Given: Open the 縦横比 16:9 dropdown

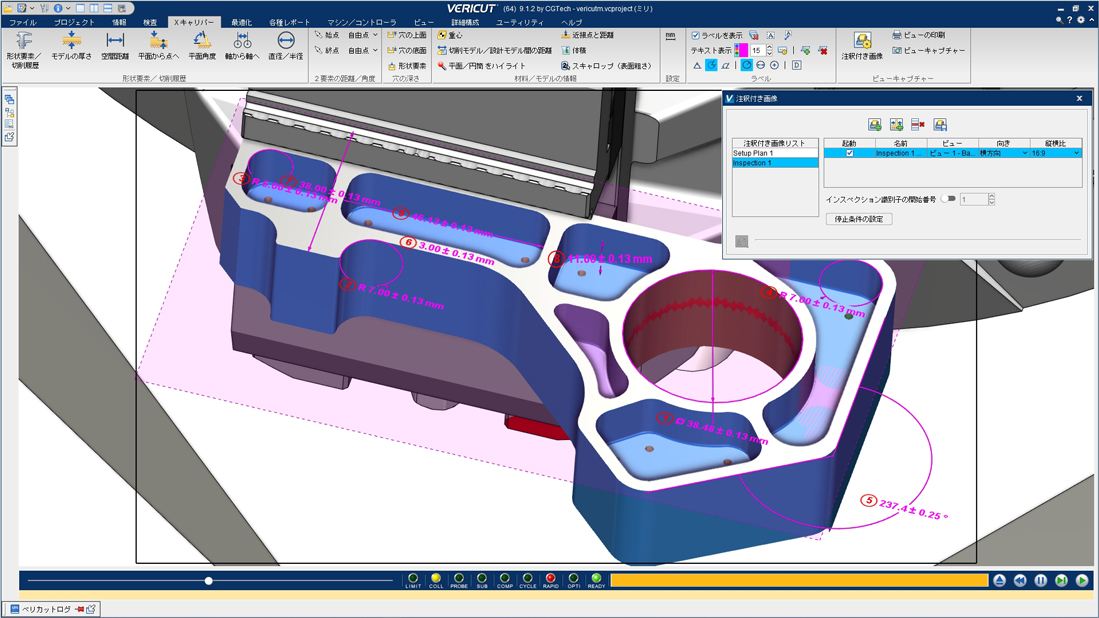Looking at the screenshot, I should point(1055,153).
